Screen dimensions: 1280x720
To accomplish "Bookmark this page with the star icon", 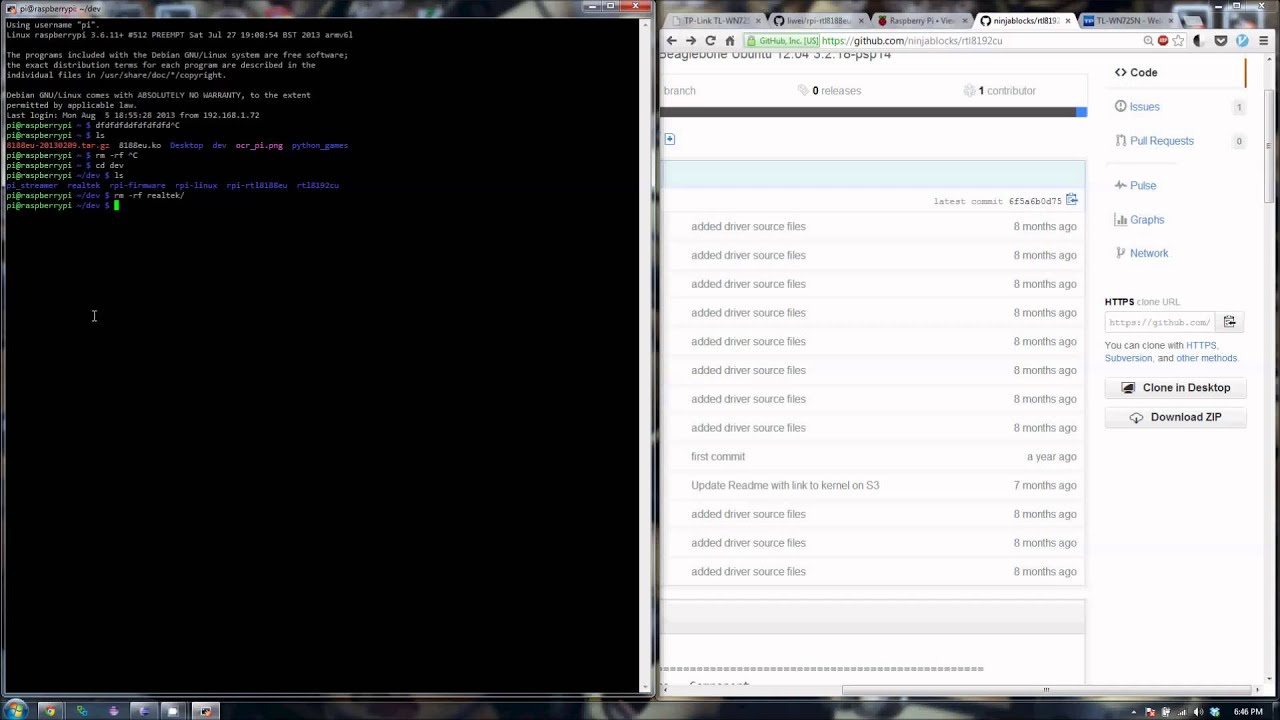I will pyautogui.click(x=1178, y=41).
